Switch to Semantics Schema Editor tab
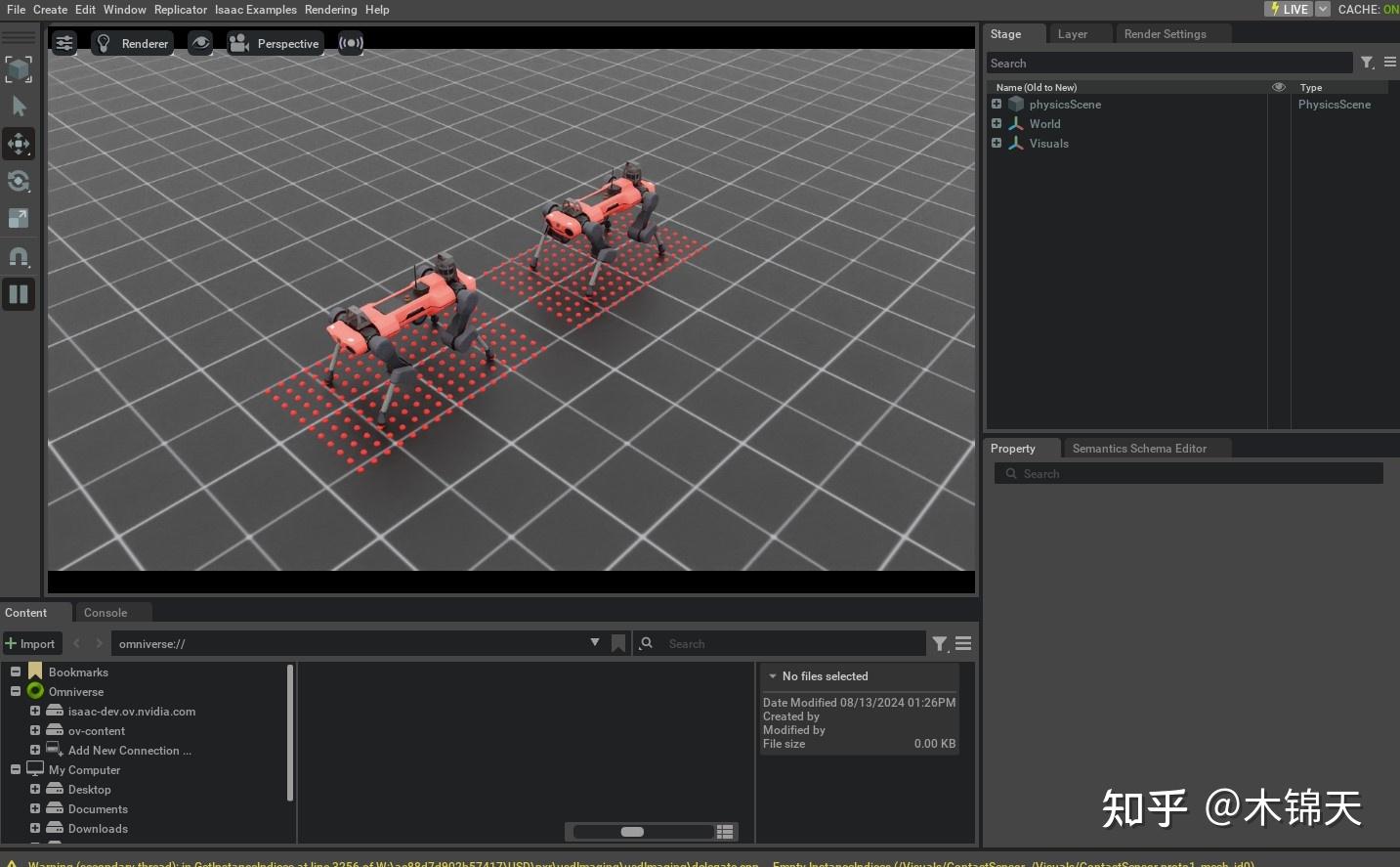Screen dimensions: 1400x867 (1139, 449)
